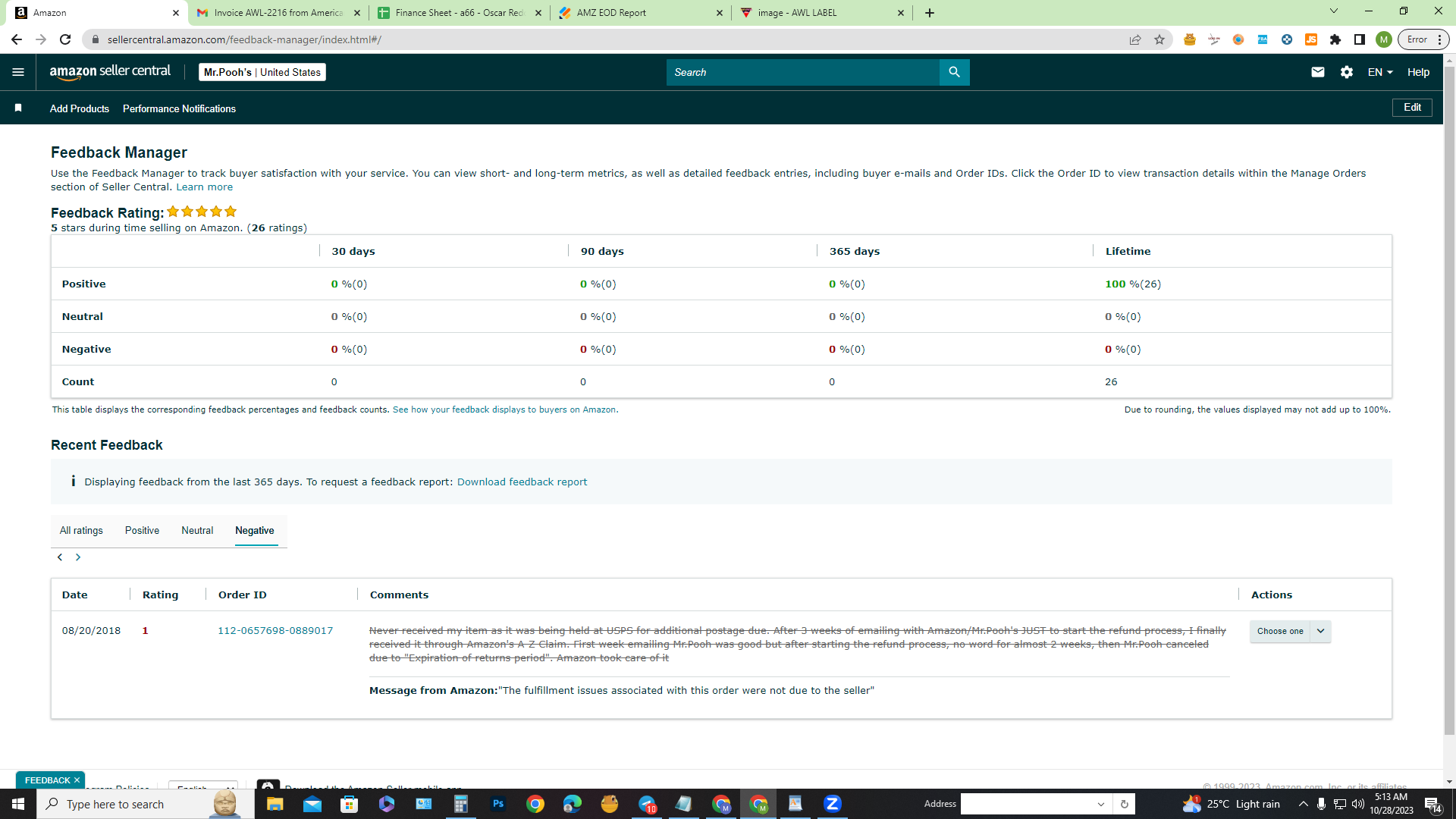The width and height of the screenshot is (1456, 819).
Task: Open the settings gear in Seller Central
Action: pyautogui.click(x=1347, y=72)
